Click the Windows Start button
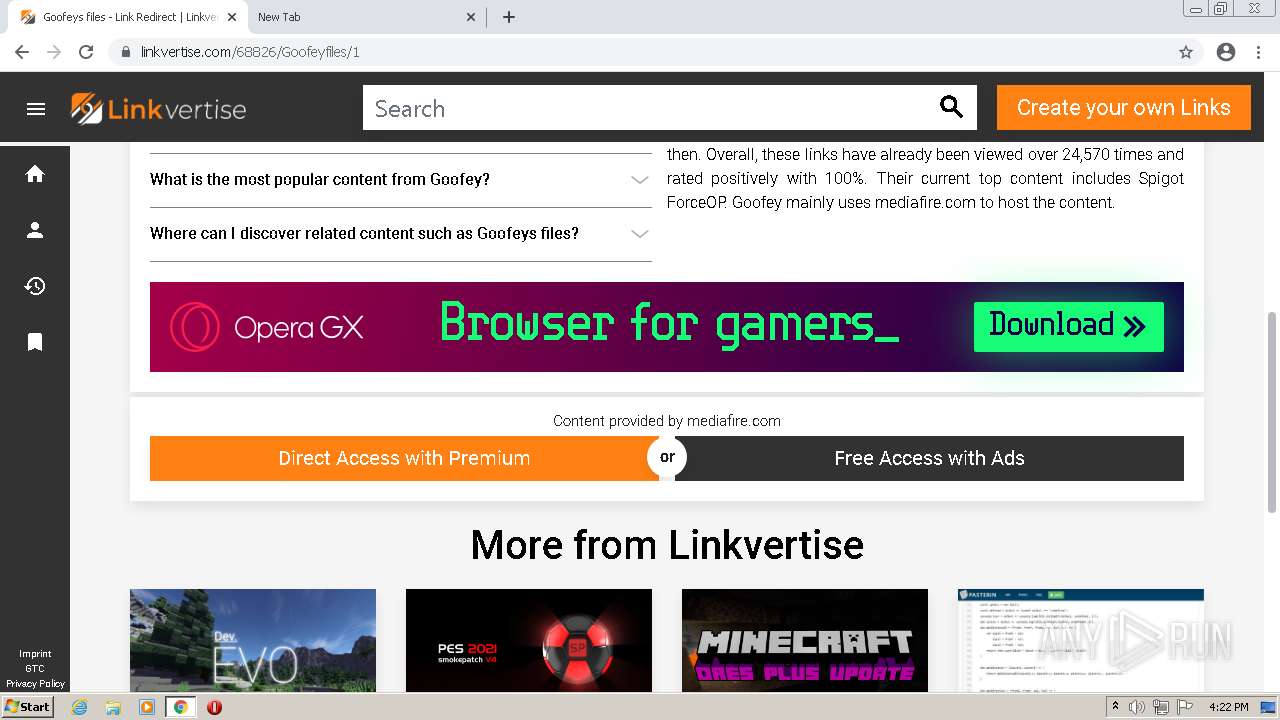The image size is (1280, 720). pos(27,707)
